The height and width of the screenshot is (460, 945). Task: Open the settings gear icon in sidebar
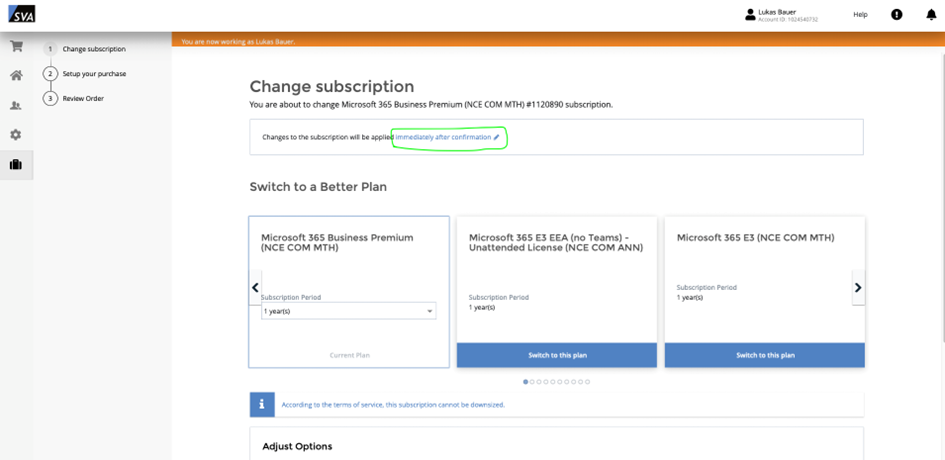point(16,135)
